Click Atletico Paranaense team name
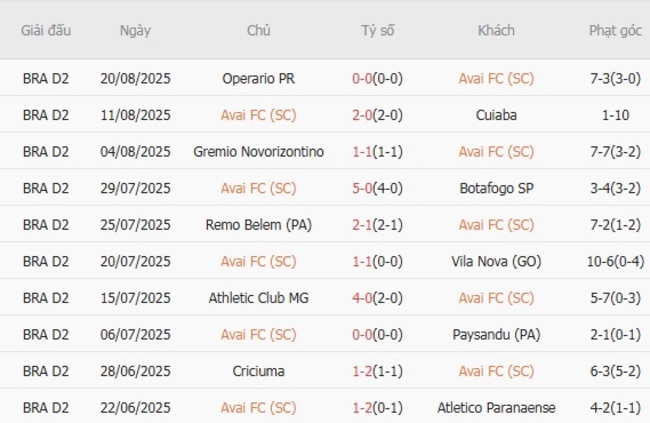The width and height of the screenshot is (650, 423). coord(496,407)
